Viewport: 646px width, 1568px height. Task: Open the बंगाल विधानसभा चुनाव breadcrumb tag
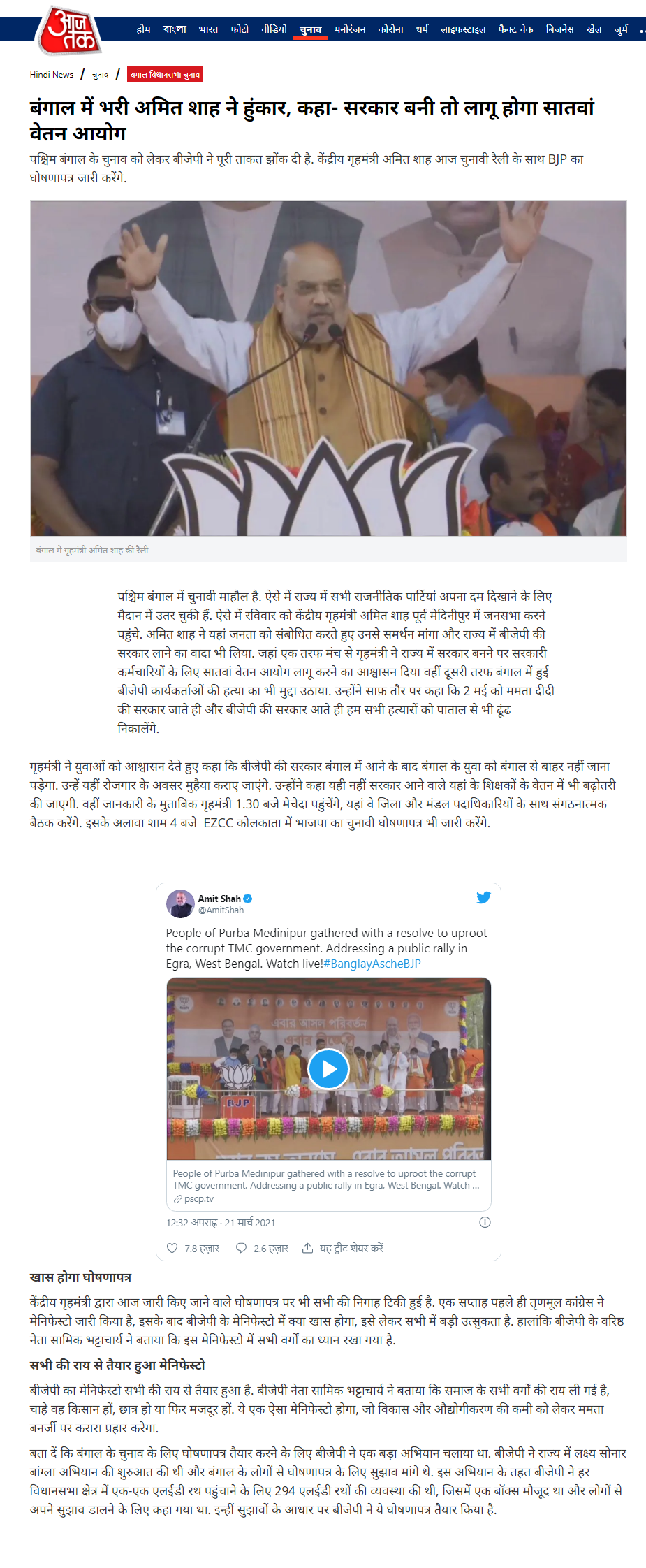(x=166, y=75)
